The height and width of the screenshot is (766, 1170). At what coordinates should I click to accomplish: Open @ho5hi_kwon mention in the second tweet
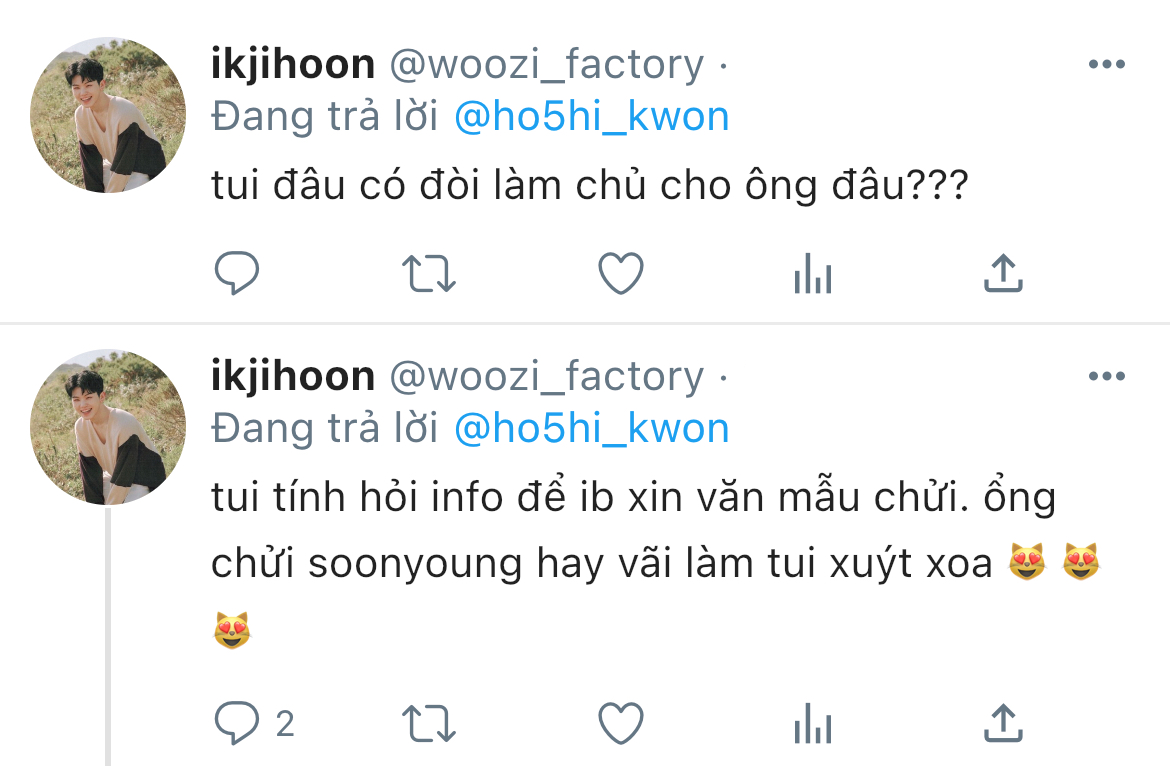click(x=592, y=429)
